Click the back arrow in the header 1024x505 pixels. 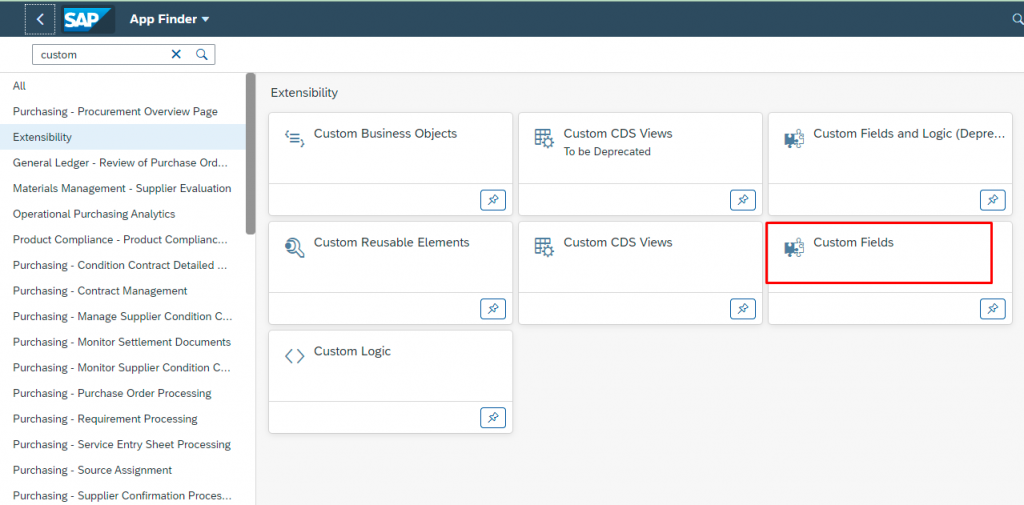pos(40,20)
